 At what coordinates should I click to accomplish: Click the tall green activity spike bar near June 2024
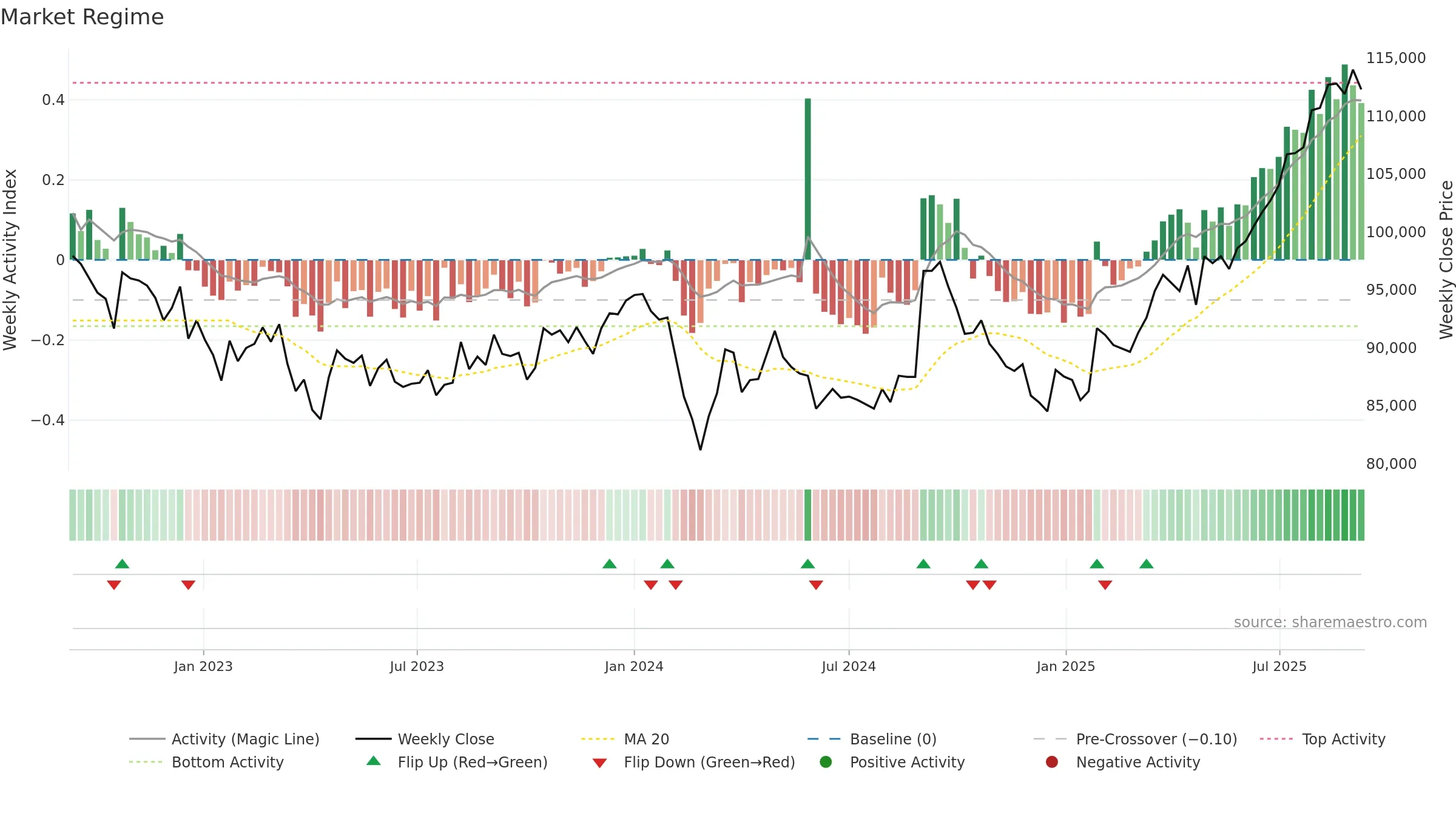coord(808,179)
